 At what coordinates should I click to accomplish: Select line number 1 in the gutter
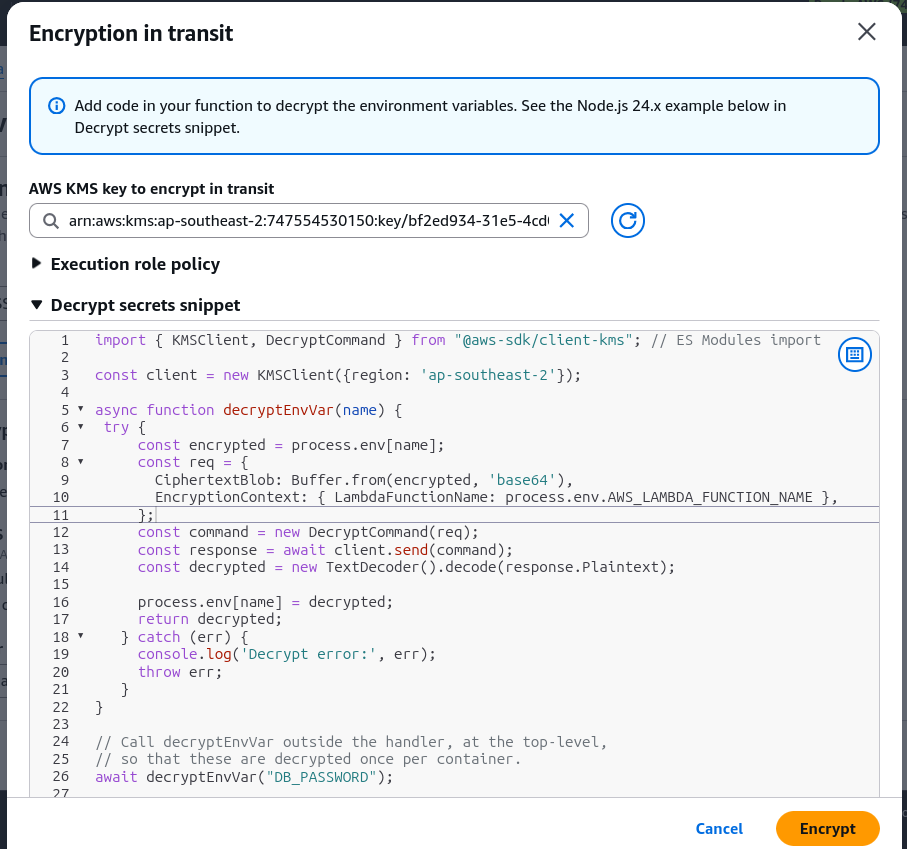coord(65,340)
